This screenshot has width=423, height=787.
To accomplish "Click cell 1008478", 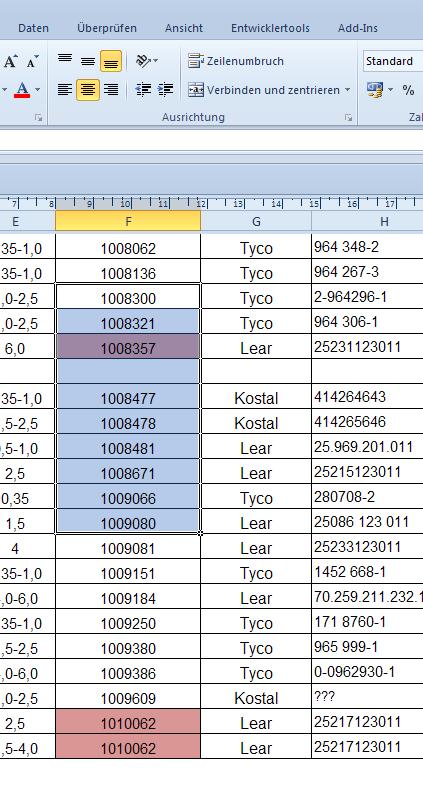I will pos(128,422).
